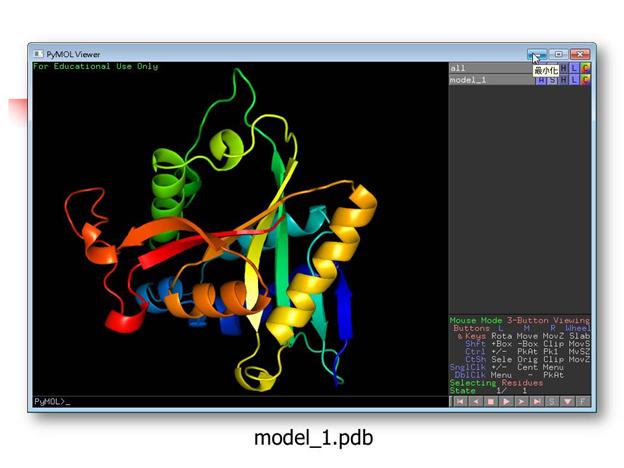Screen dimensions: 624x468
Task: Open the Color menu for model_1
Action: [x=585, y=80]
